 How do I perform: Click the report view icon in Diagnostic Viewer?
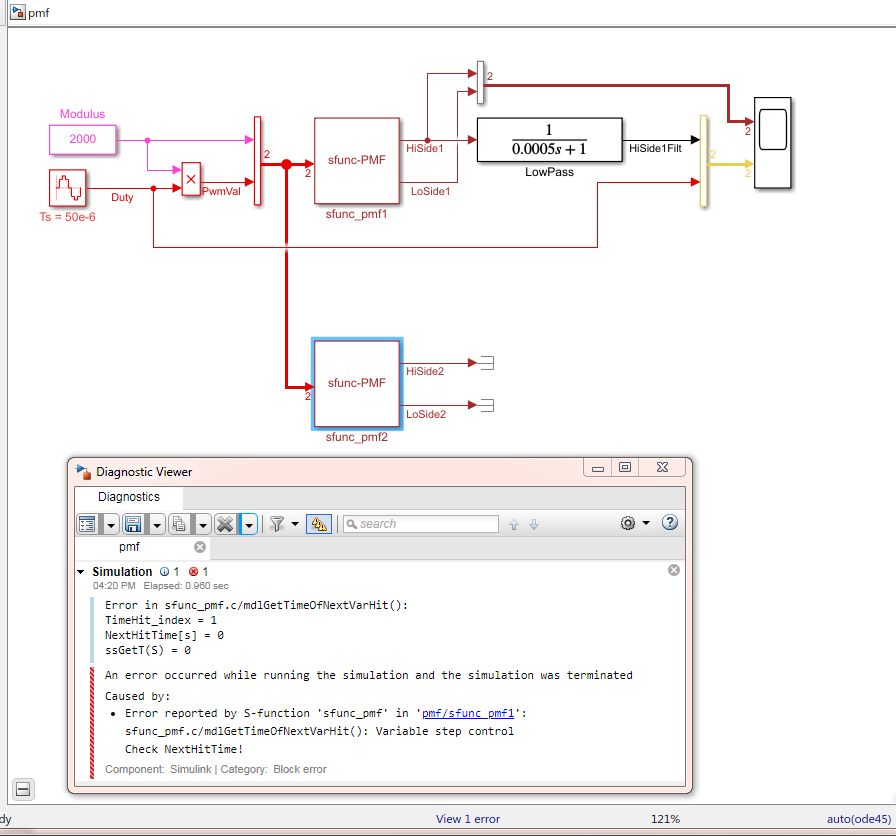(x=87, y=524)
